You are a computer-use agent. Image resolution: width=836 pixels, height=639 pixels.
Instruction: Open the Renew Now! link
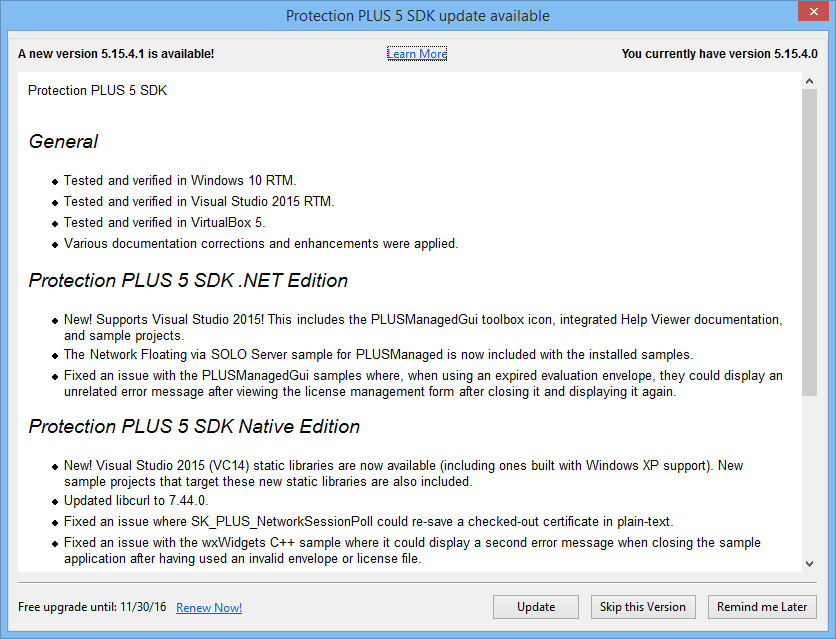point(208,607)
